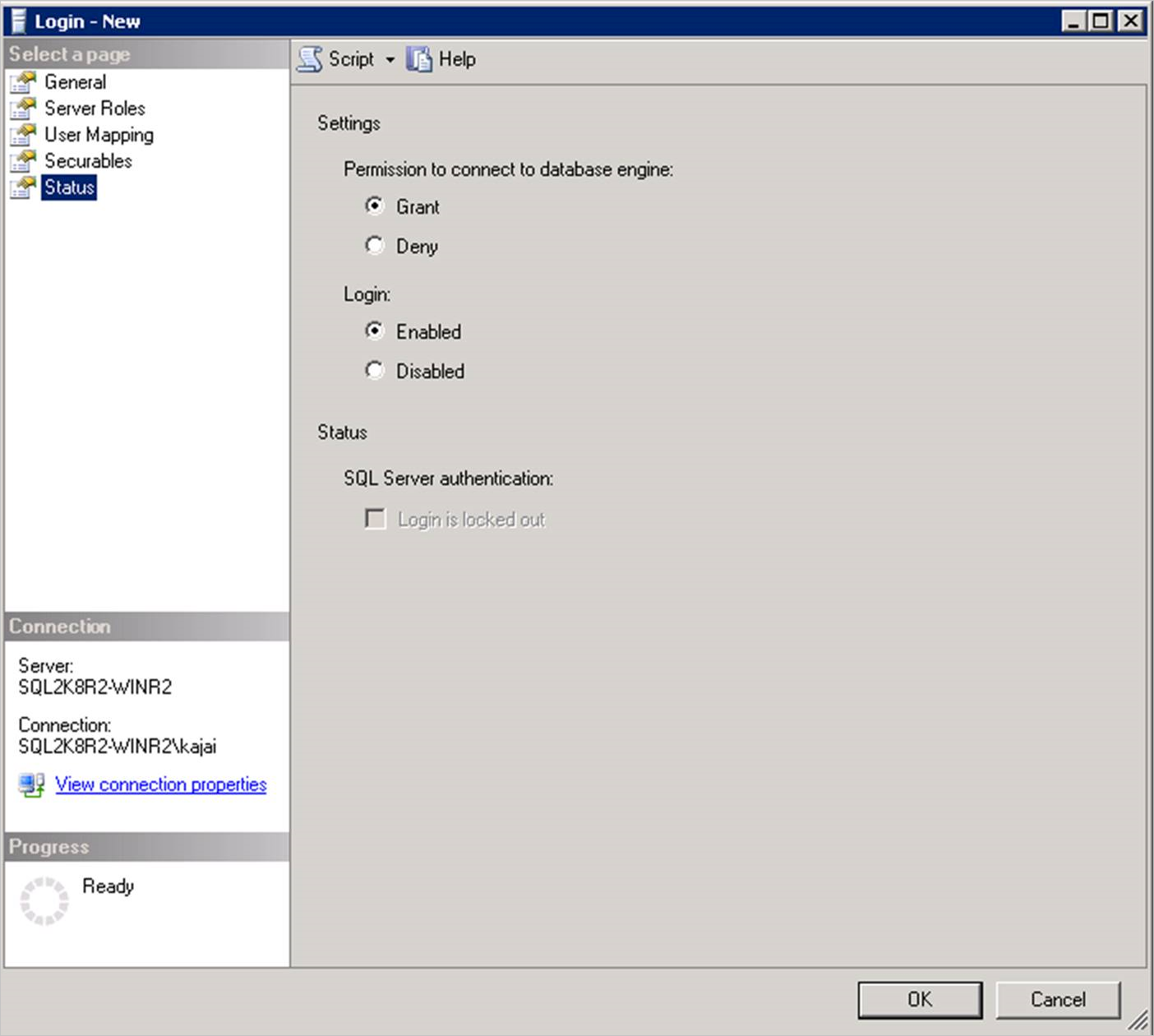
Task: Select the Disabled login option
Action: click(x=375, y=370)
